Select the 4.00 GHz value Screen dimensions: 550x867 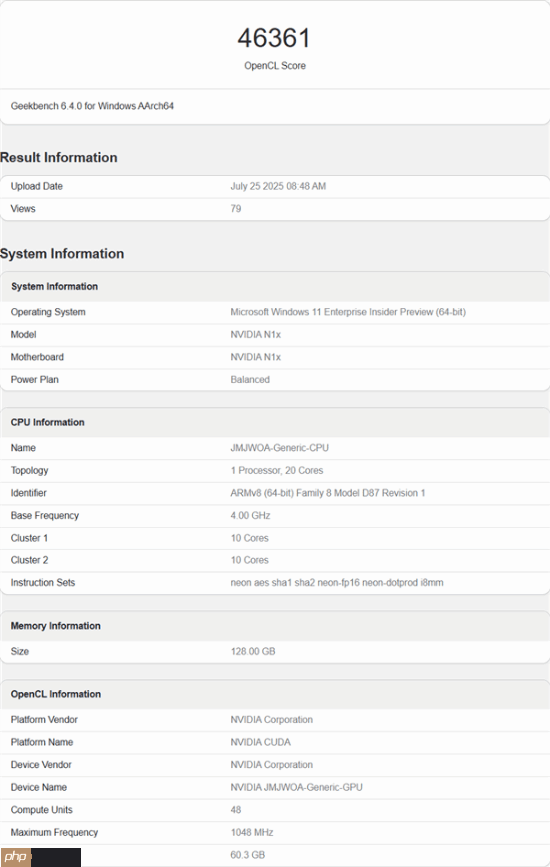click(x=250, y=515)
